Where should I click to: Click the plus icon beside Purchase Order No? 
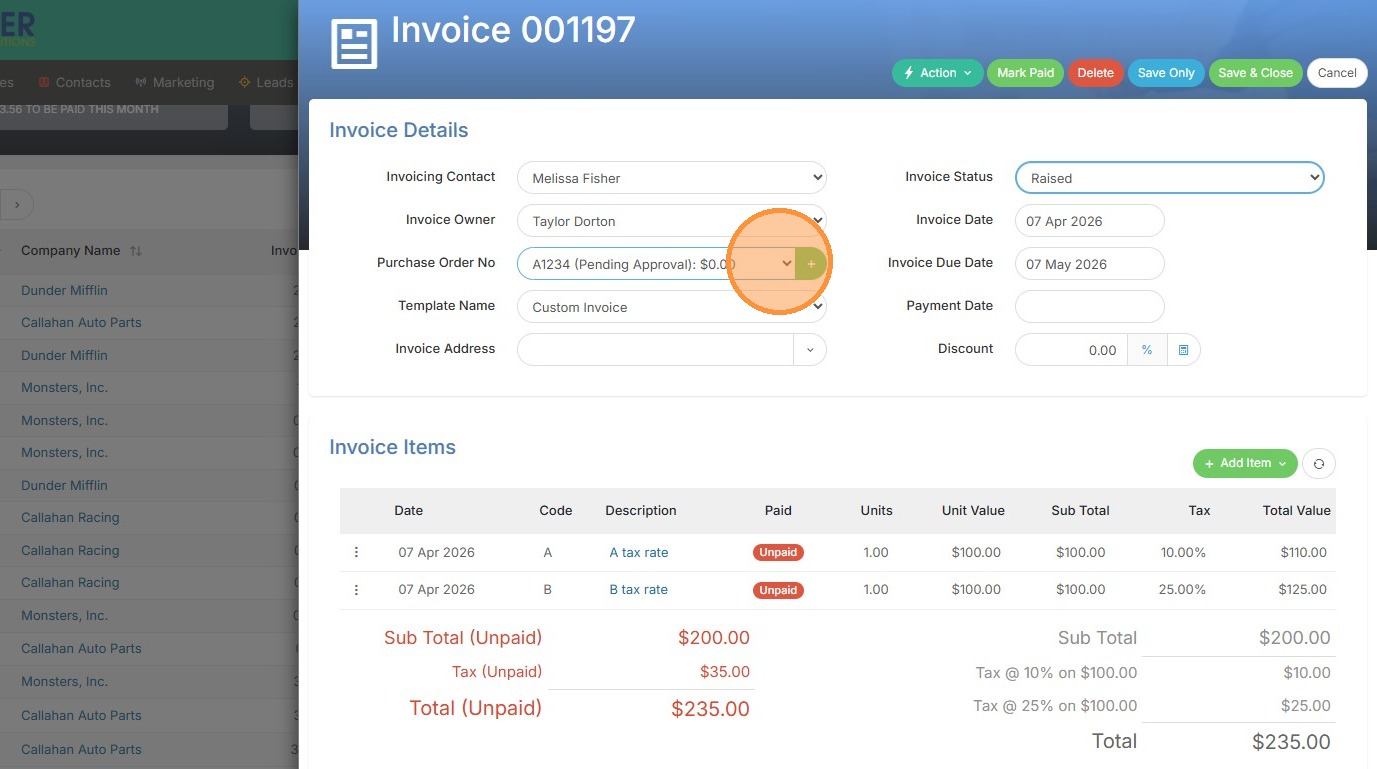coord(811,264)
